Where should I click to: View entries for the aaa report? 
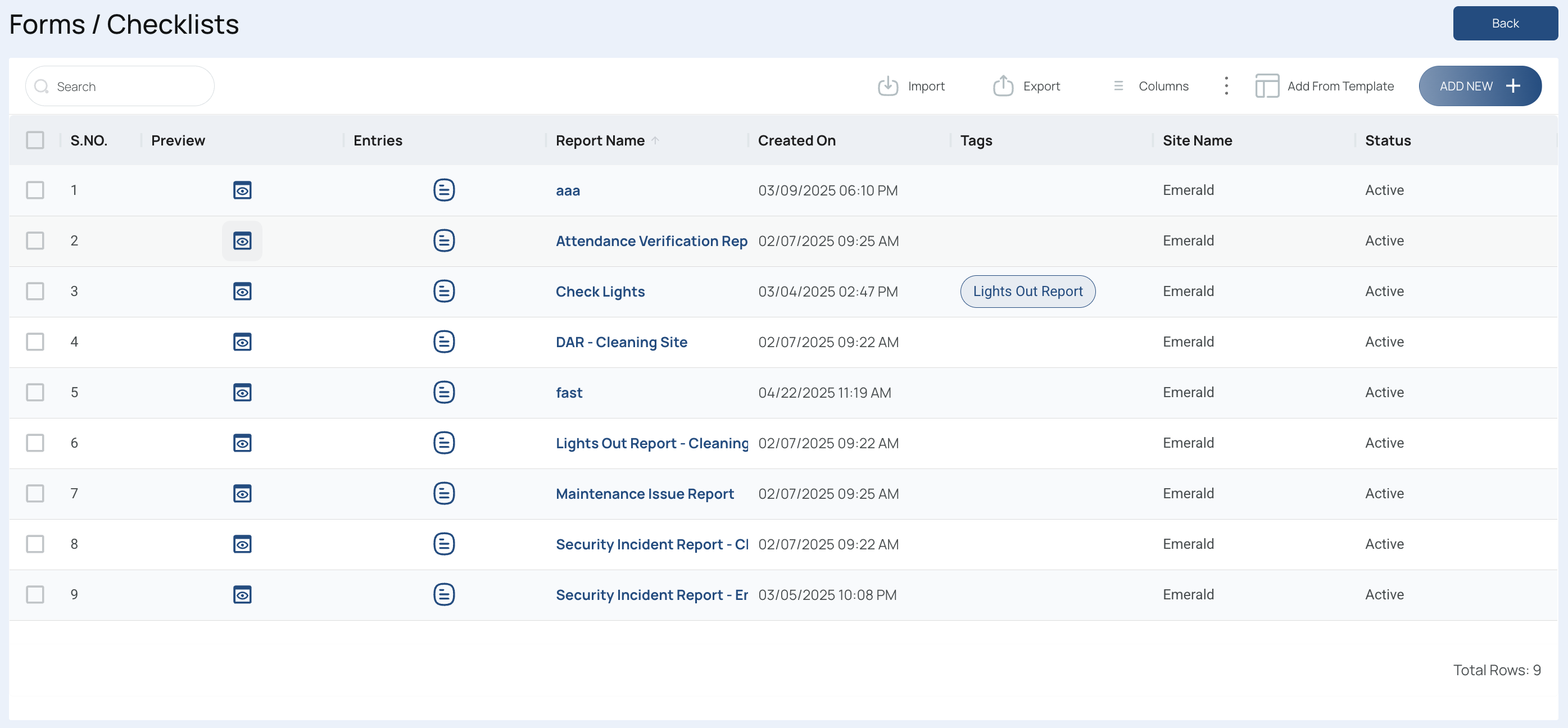click(444, 190)
